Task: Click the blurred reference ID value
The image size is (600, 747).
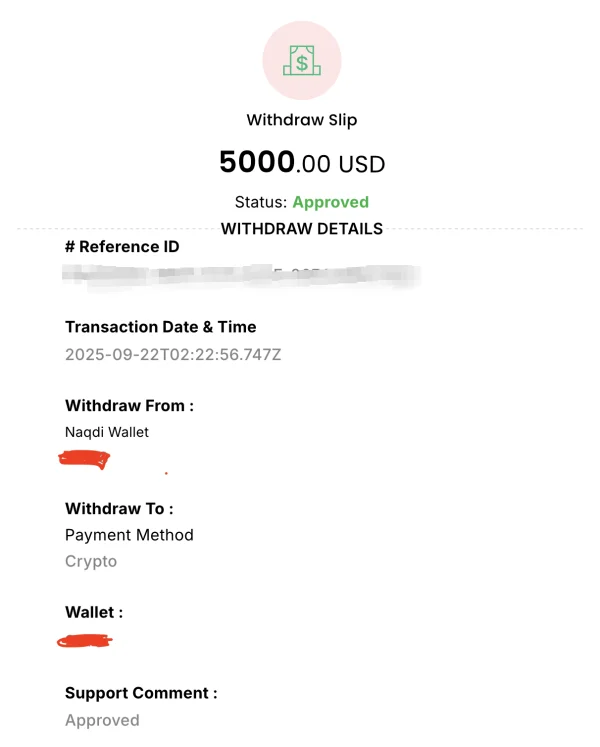Action: pos(240,275)
